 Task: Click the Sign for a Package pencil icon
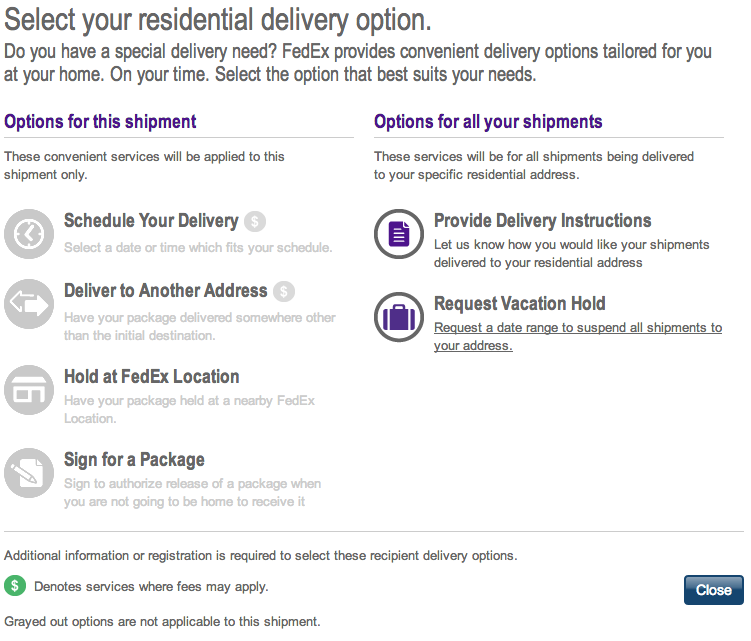[x=29, y=473]
